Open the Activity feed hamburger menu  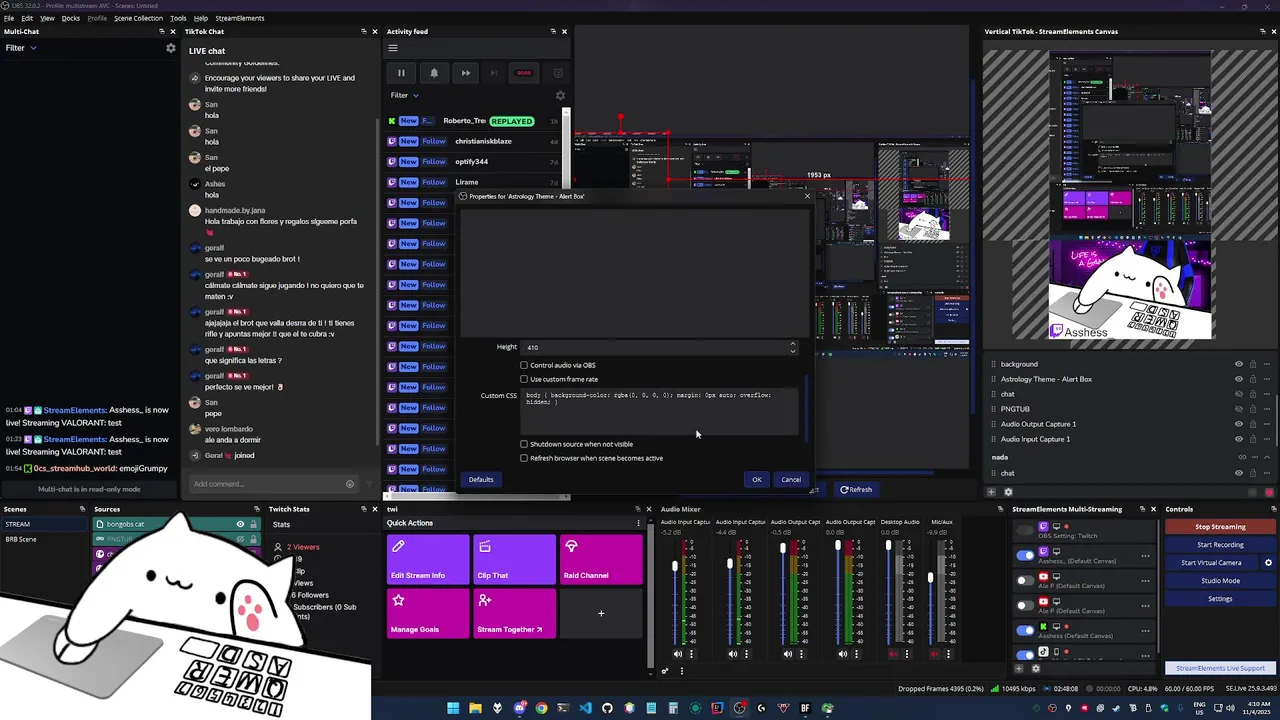(x=393, y=48)
